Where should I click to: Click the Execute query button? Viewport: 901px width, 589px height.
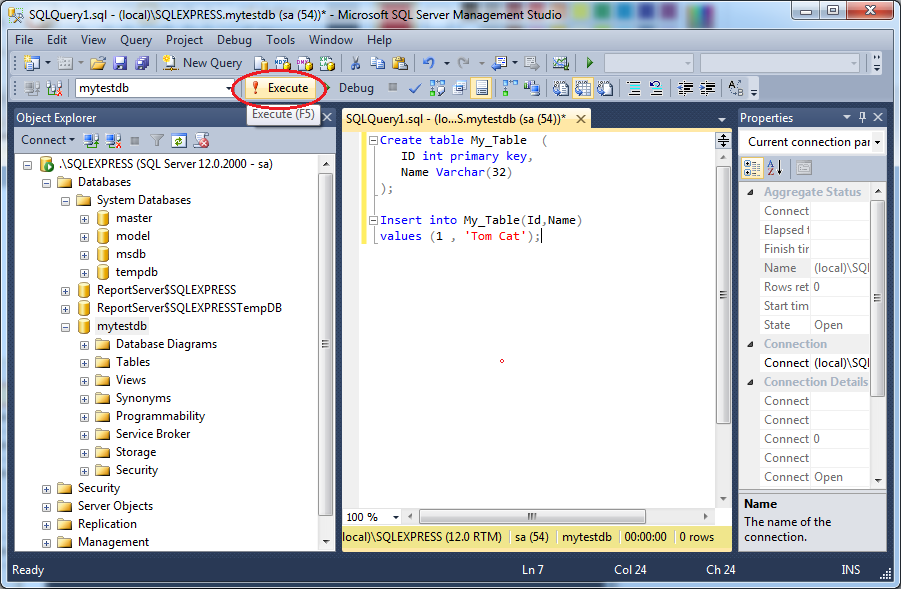[x=280, y=88]
